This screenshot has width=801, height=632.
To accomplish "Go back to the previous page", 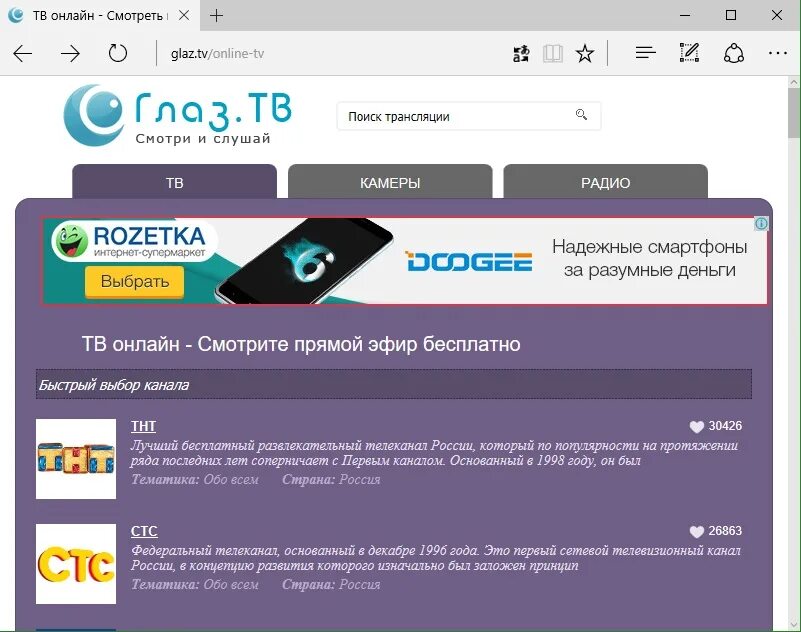I will pyautogui.click(x=22, y=53).
